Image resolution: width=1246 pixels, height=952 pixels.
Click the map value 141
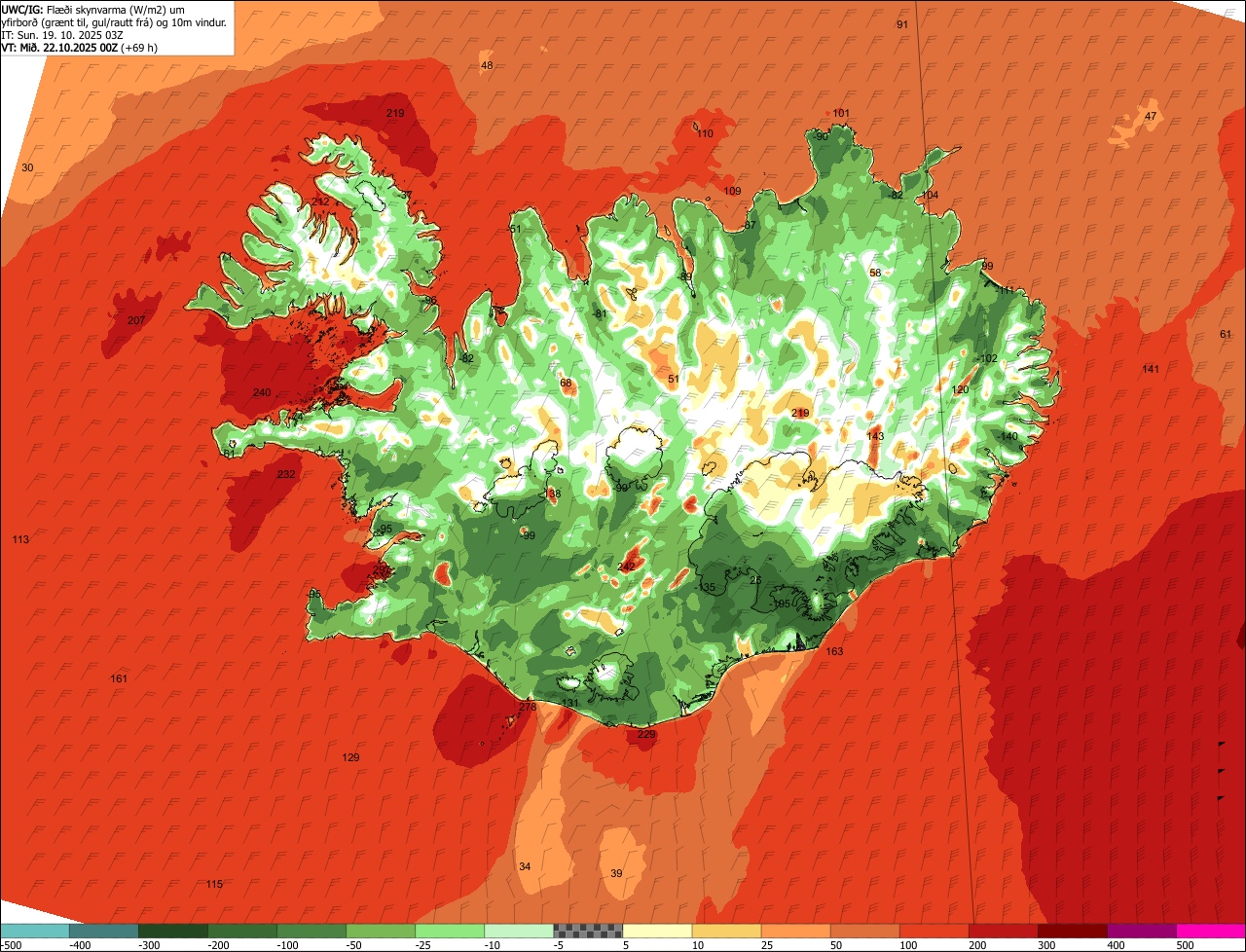point(1151,369)
